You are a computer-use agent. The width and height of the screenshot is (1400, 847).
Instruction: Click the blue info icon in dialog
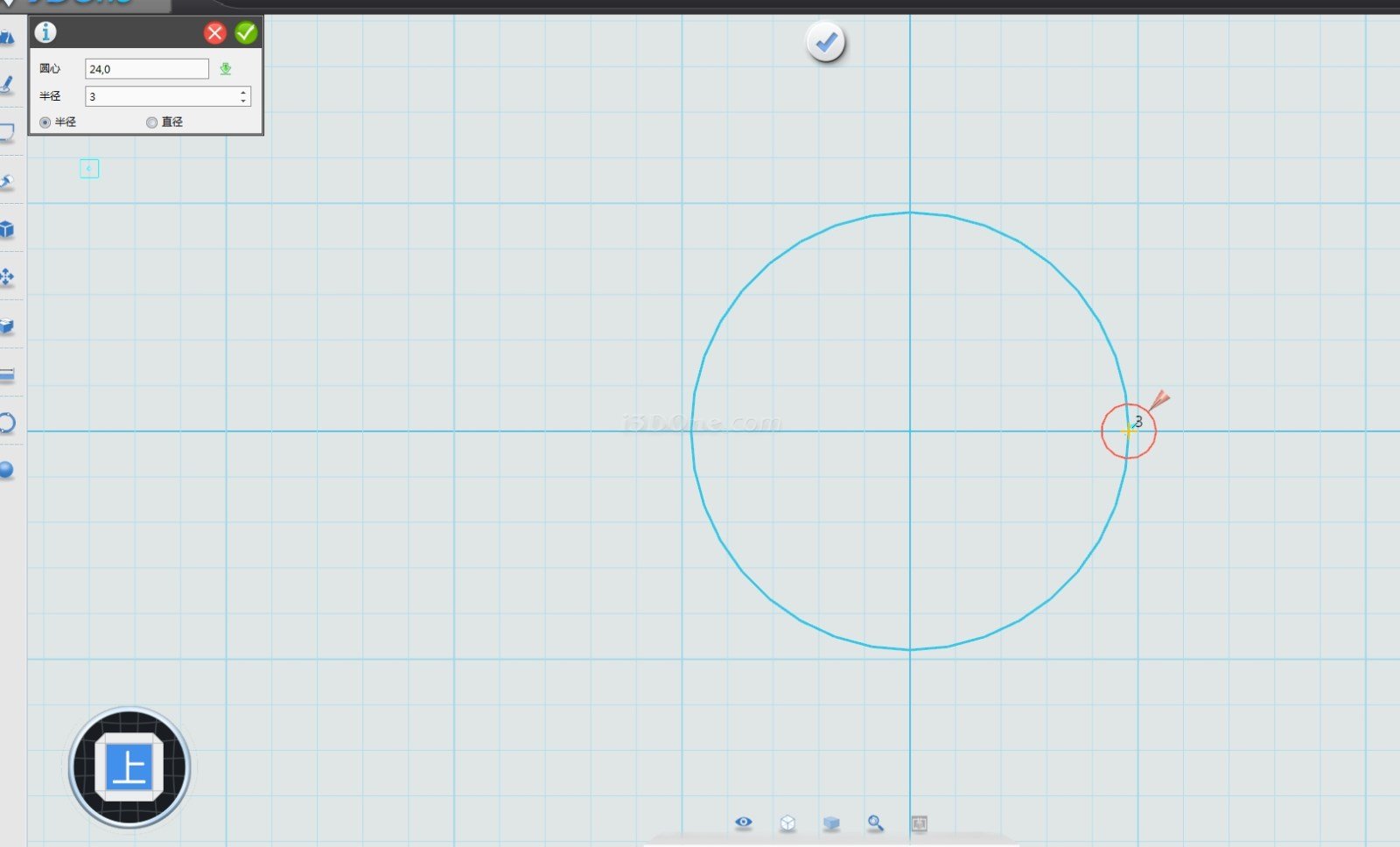pos(45,32)
